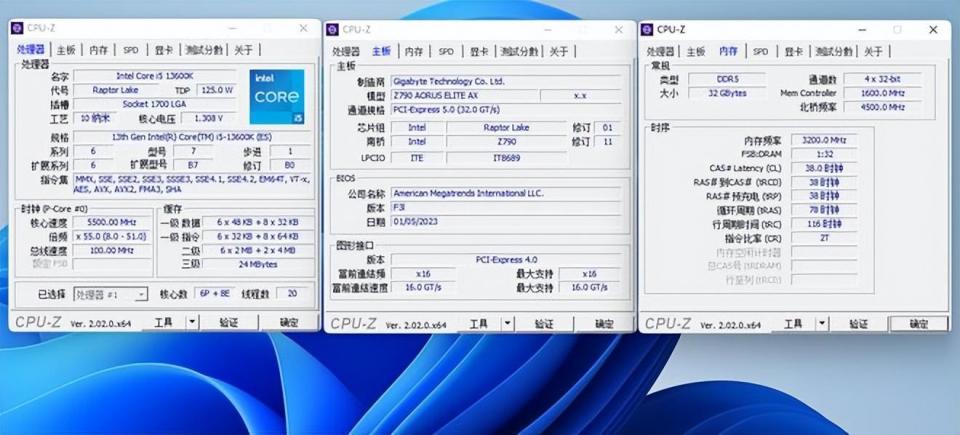Switch to 内存 tab in the left window
This screenshot has height=435, width=960.
pyautogui.click(x=99, y=50)
